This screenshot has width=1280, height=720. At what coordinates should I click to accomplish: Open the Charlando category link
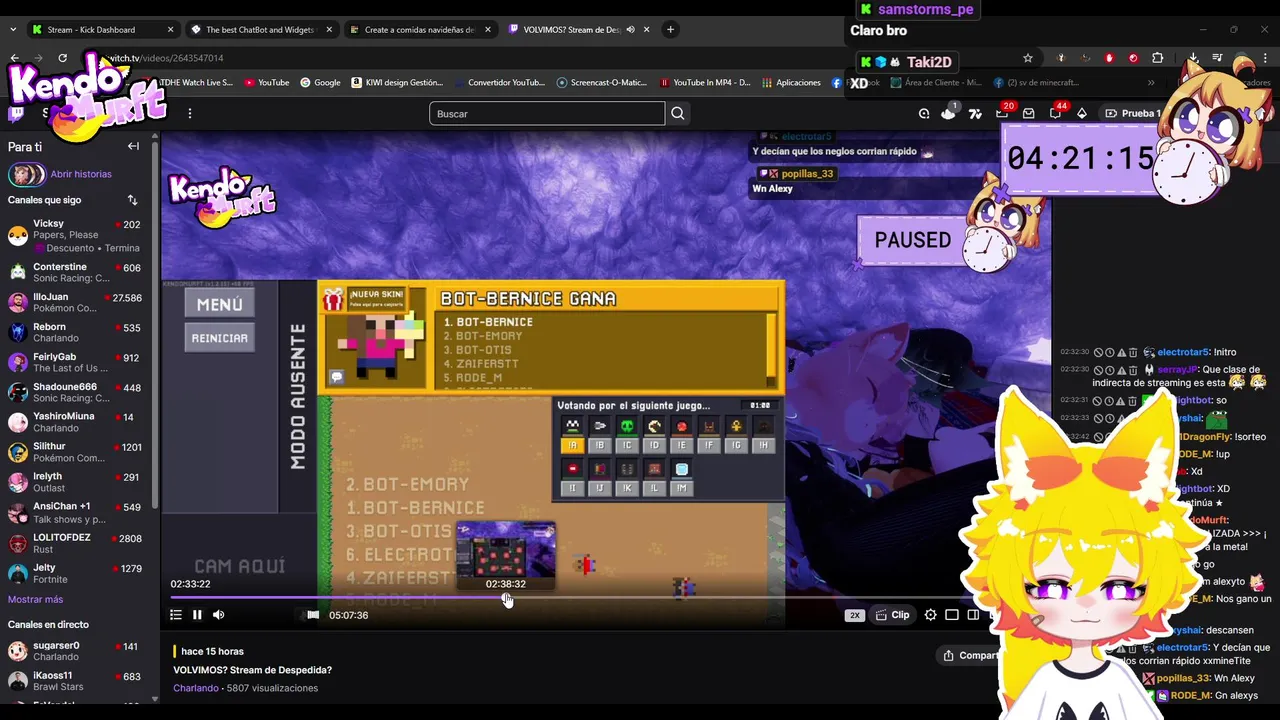point(196,688)
